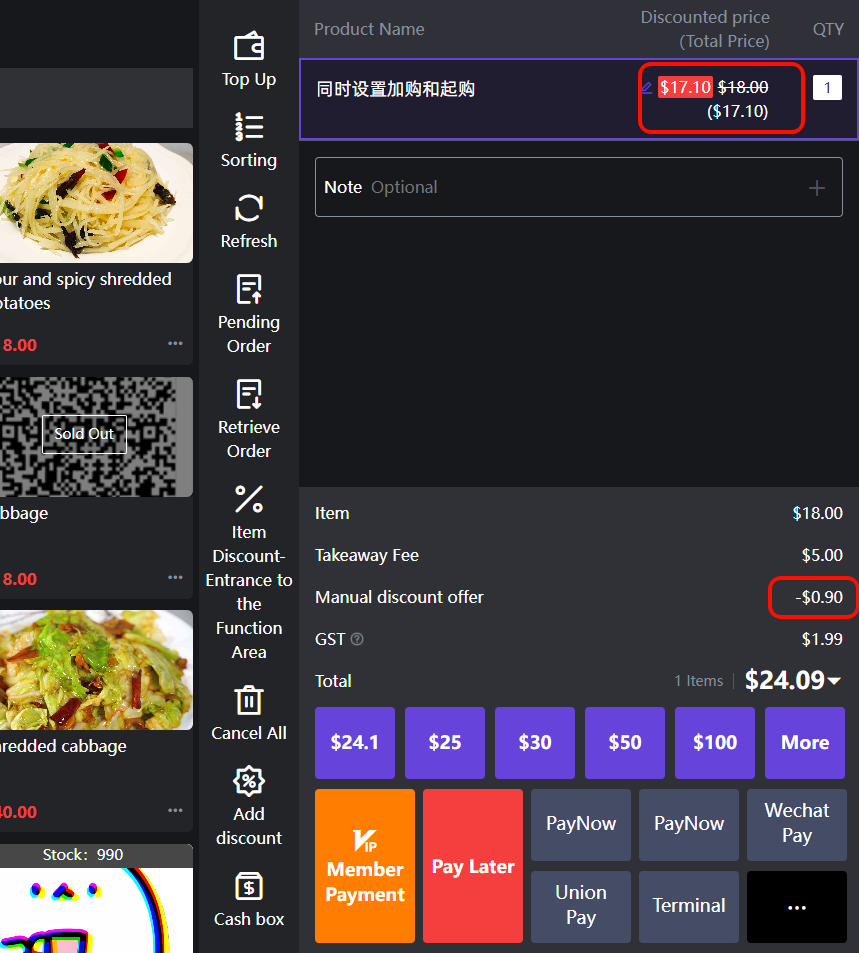Screen dimensions: 859x953
Task: Edit discounted price with pencil icon
Action: (x=646, y=88)
